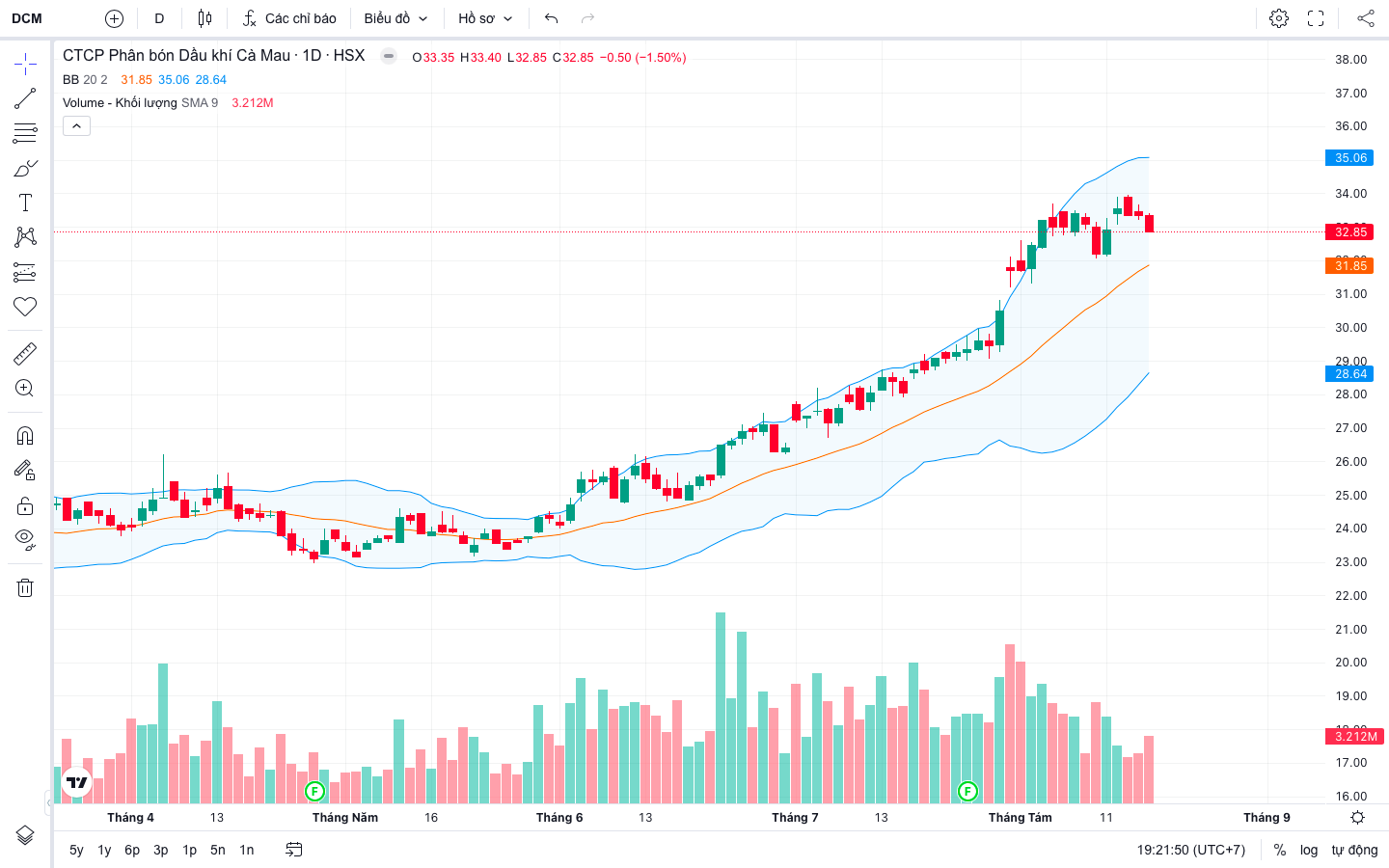The width and height of the screenshot is (1389, 868).
Task: Select the 1p time range
Action: point(190,850)
